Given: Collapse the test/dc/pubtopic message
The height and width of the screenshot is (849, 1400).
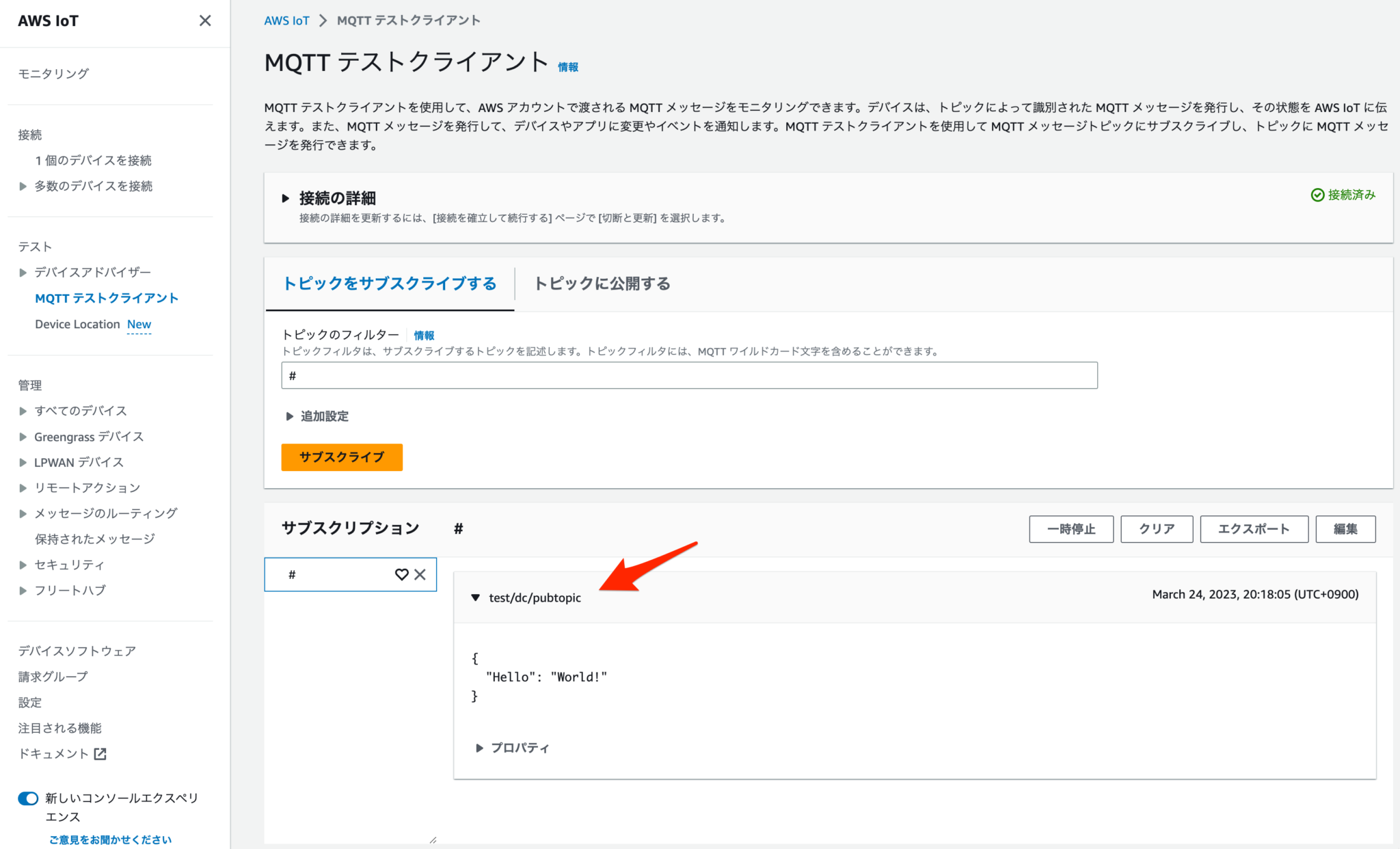Looking at the screenshot, I should (475, 597).
